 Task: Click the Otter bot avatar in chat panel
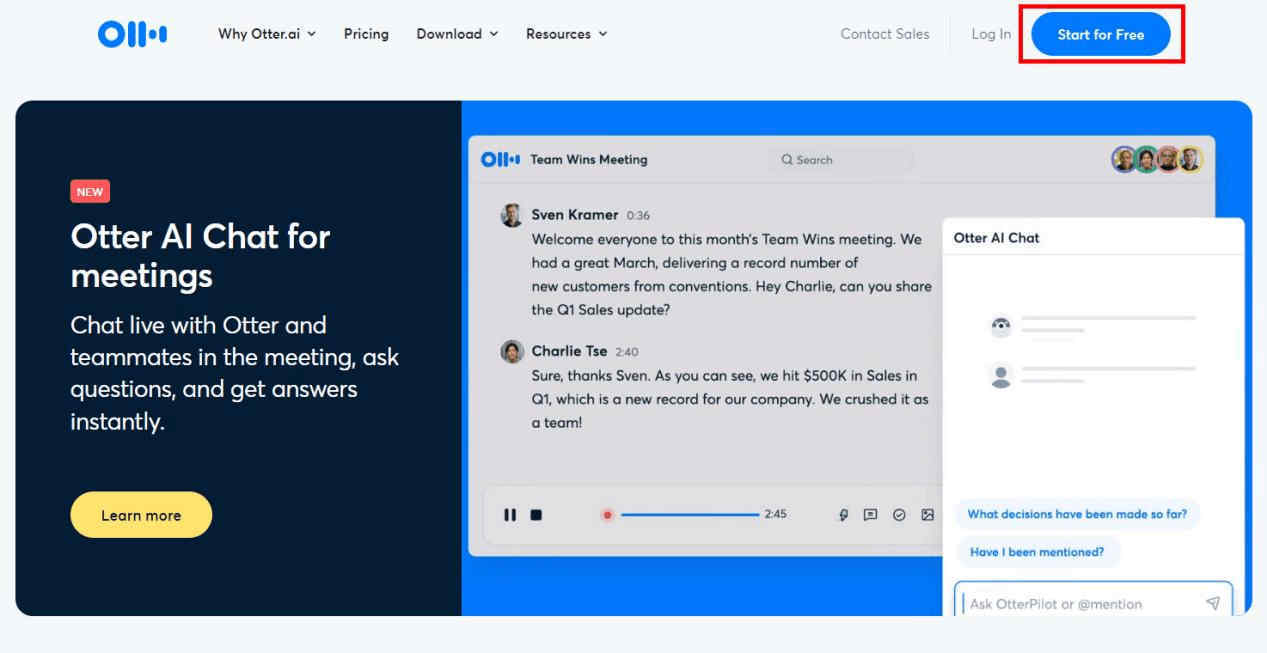[1000, 325]
